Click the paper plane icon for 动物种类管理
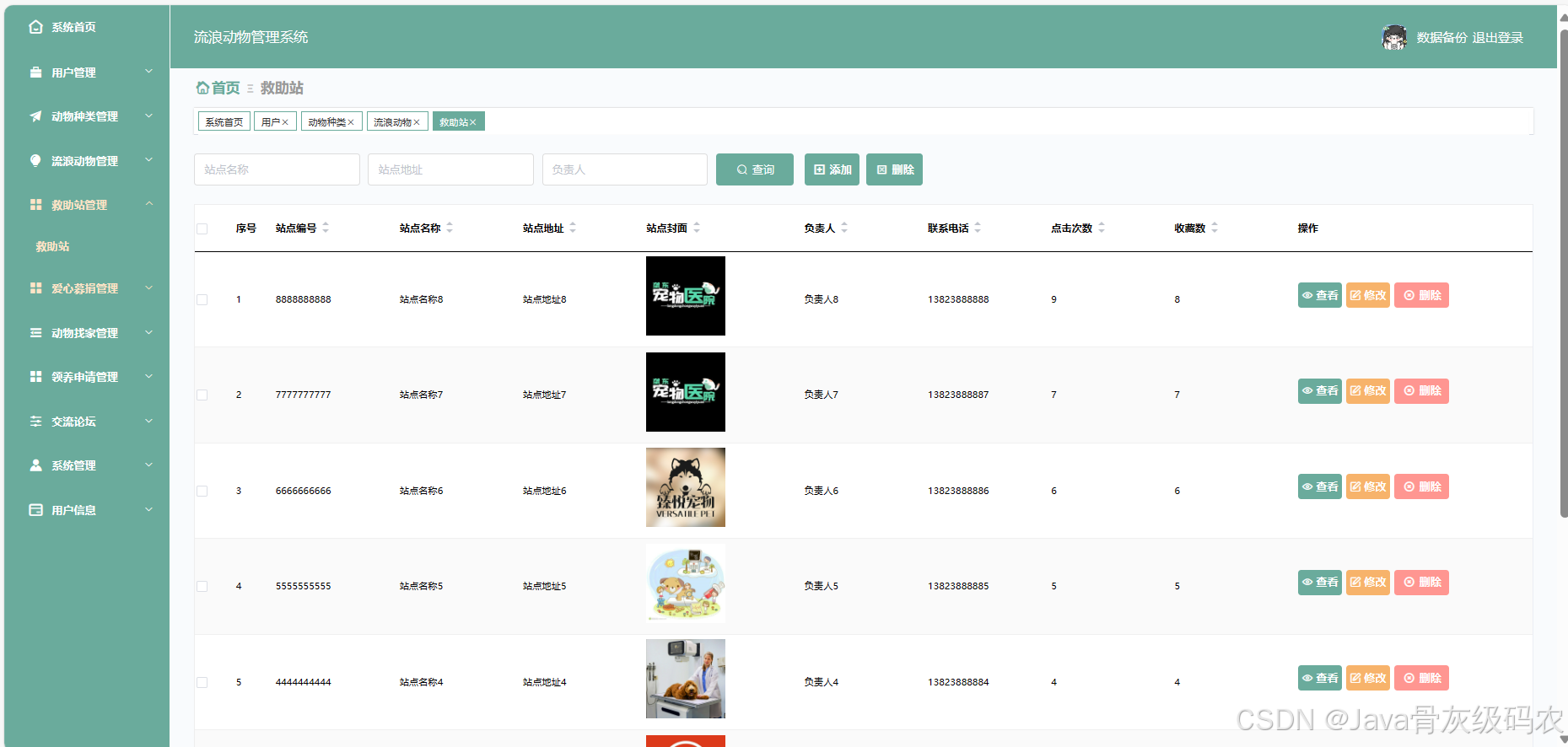The height and width of the screenshot is (747, 1568). 35,116
